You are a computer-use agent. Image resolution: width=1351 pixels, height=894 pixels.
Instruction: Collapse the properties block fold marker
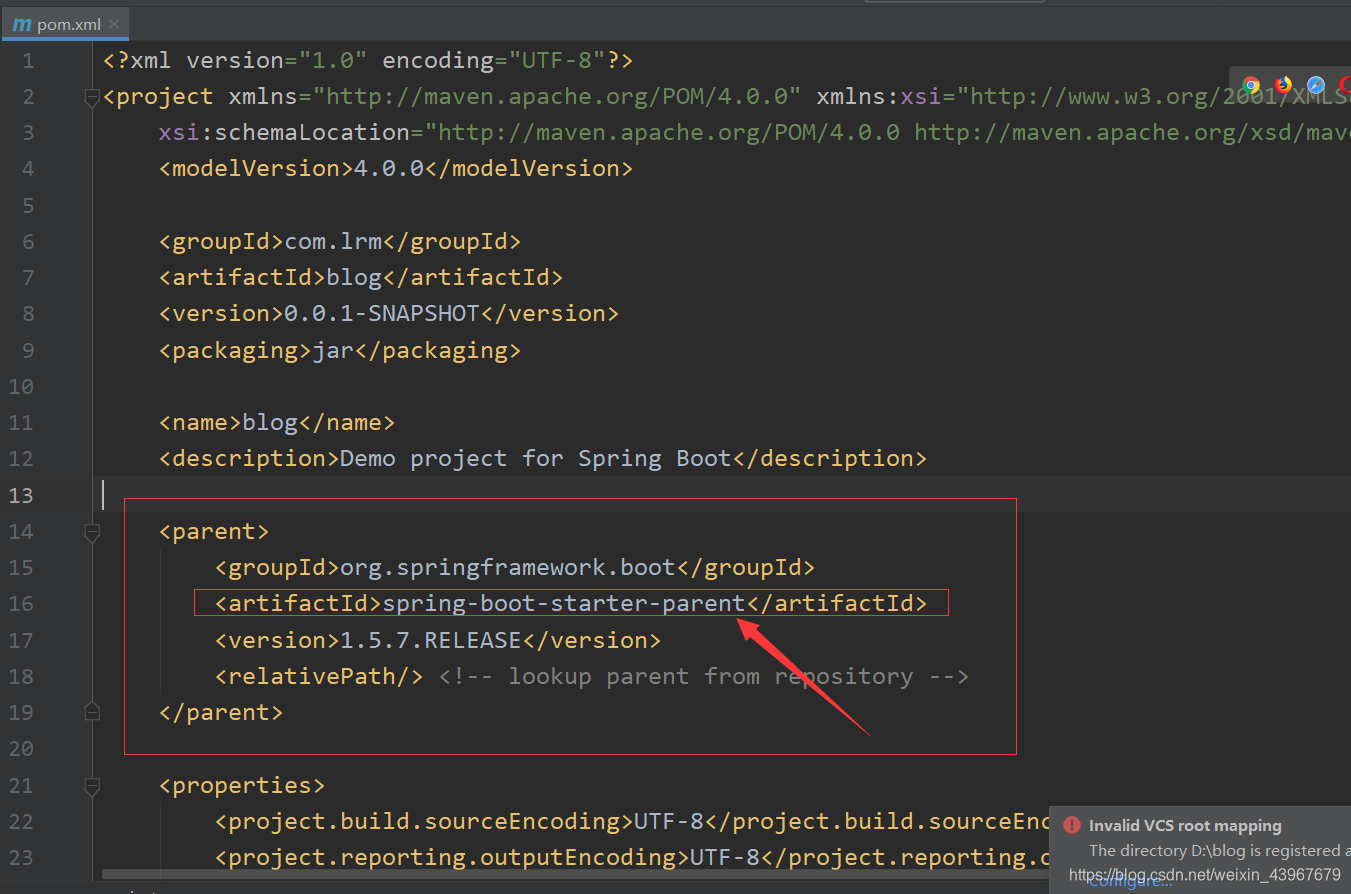(92, 786)
